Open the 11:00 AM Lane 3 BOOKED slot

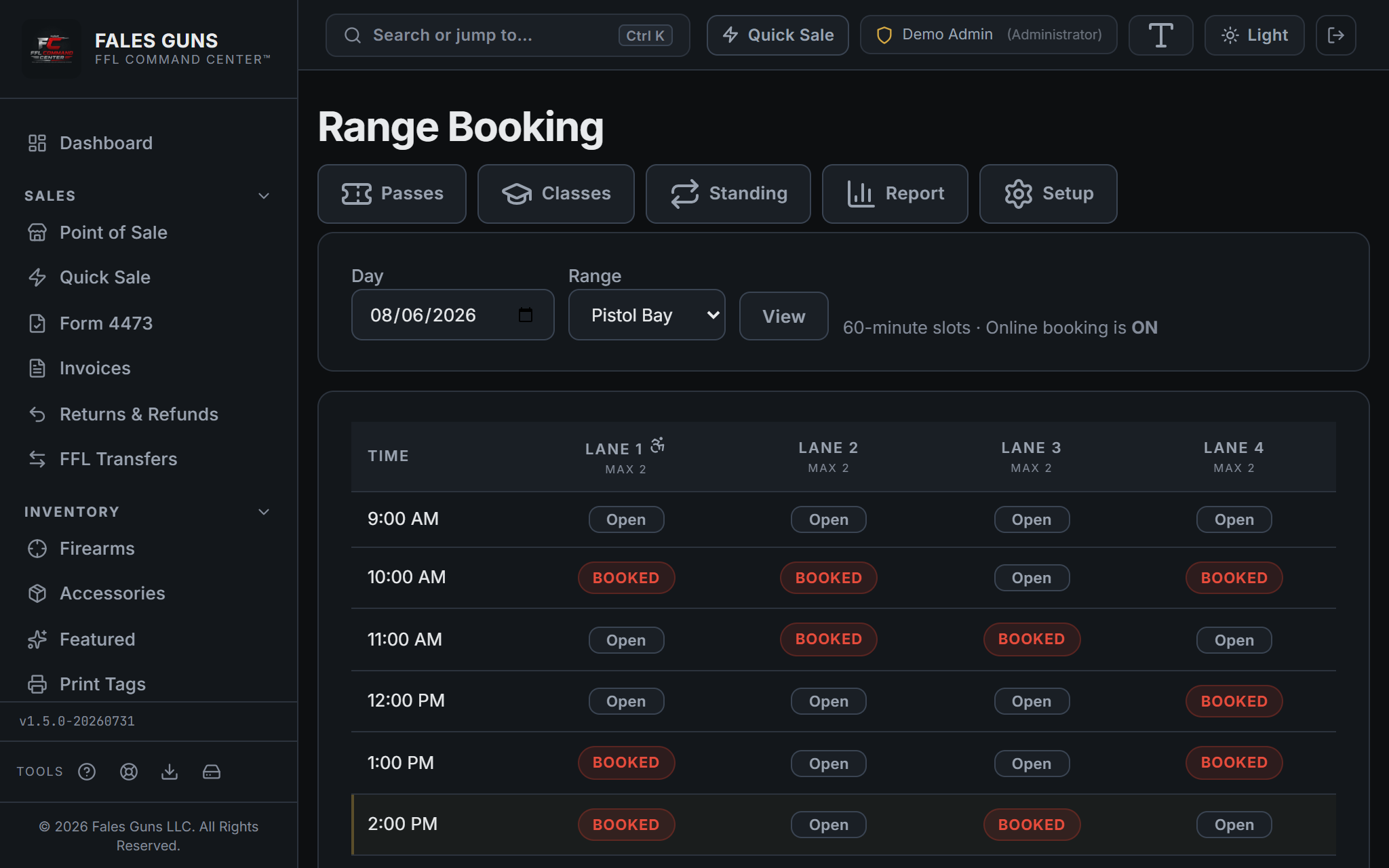tap(1032, 639)
